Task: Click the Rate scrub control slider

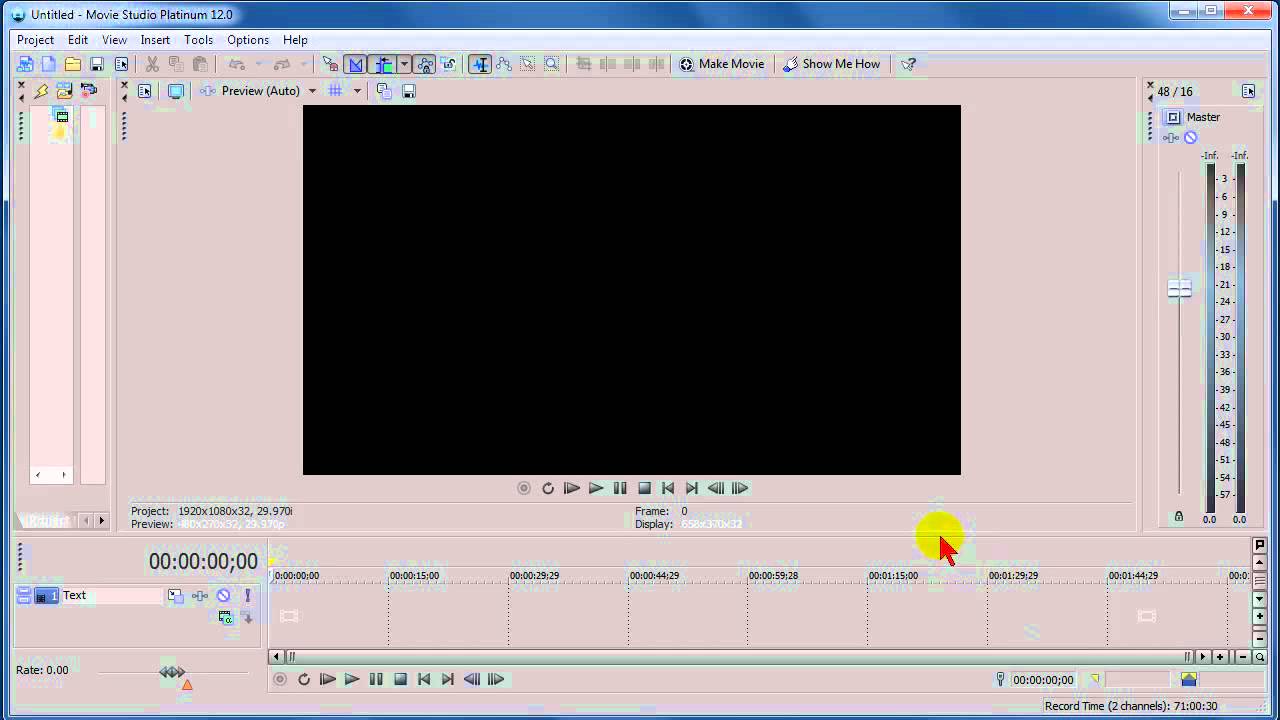Action: 172,672
